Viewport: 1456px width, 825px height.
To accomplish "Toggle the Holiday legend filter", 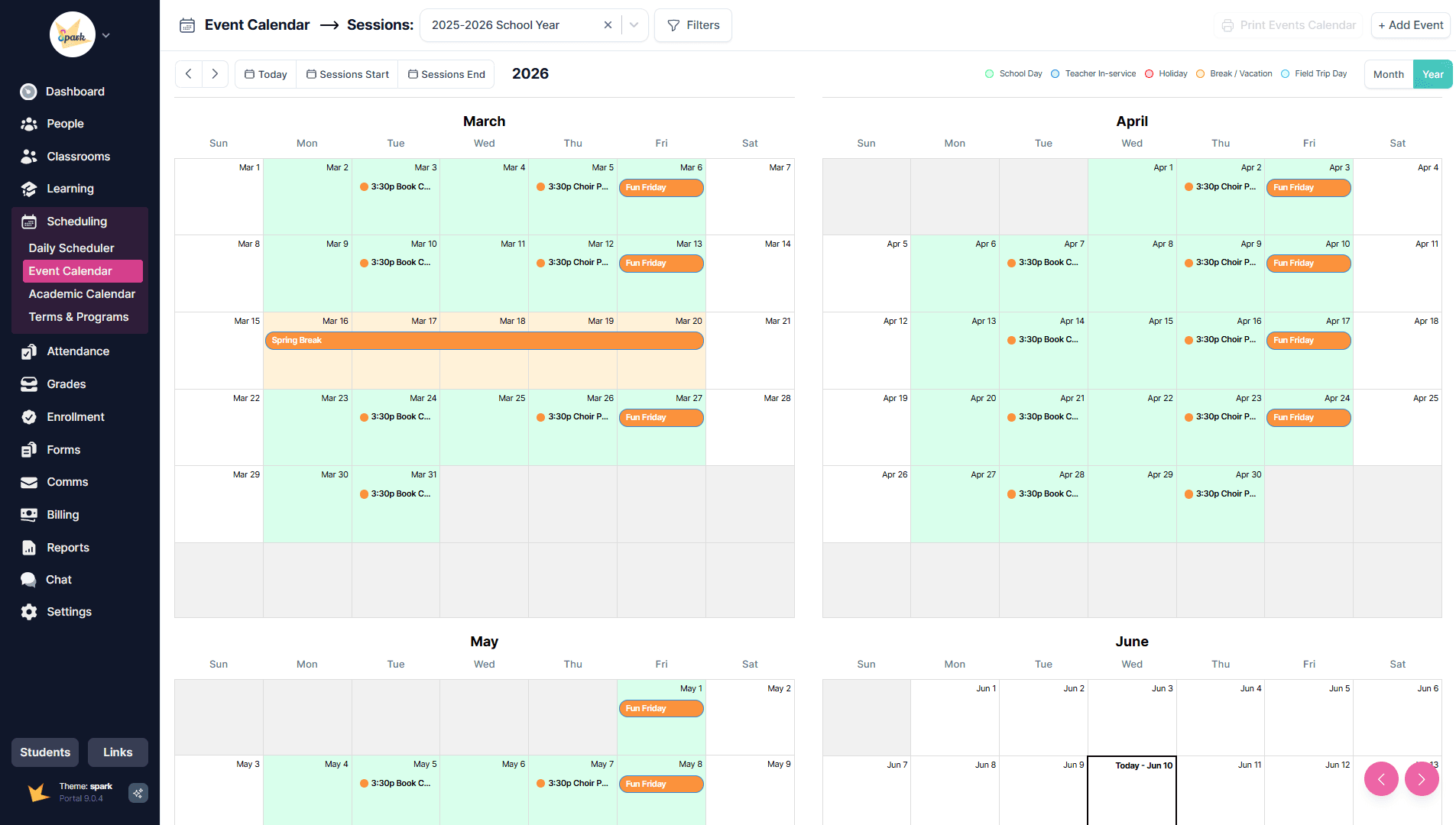I will pyautogui.click(x=1166, y=74).
